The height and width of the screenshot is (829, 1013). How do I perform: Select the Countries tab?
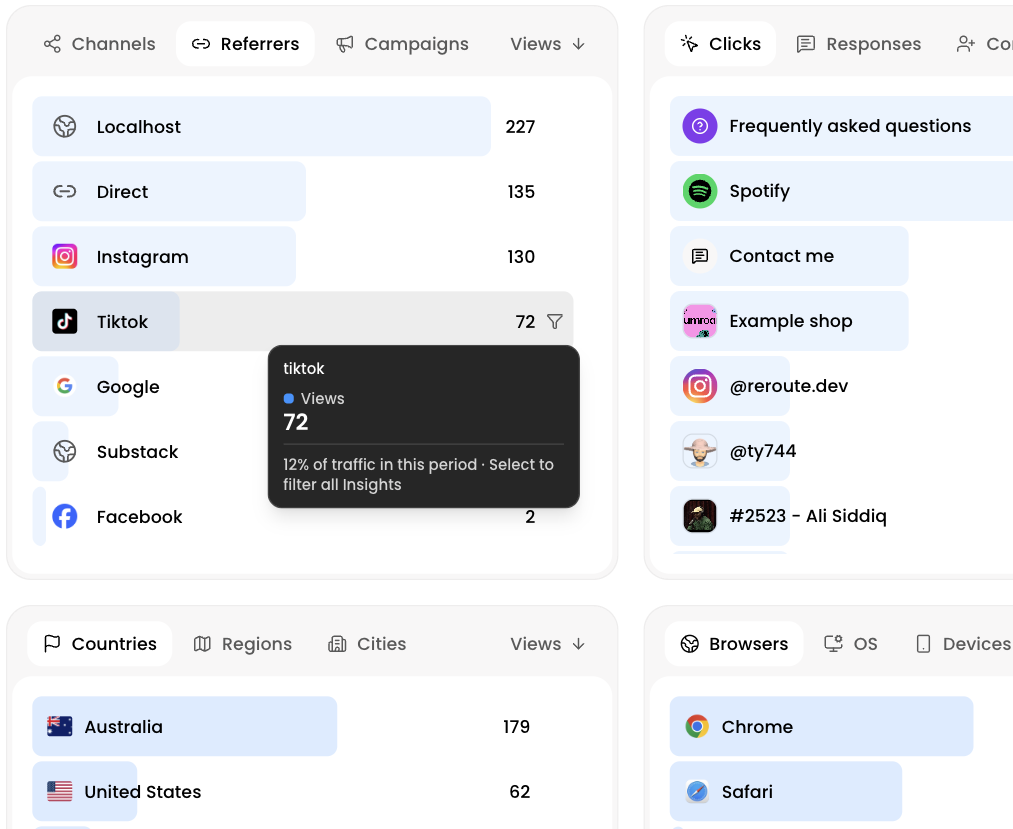(x=99, y=644)
